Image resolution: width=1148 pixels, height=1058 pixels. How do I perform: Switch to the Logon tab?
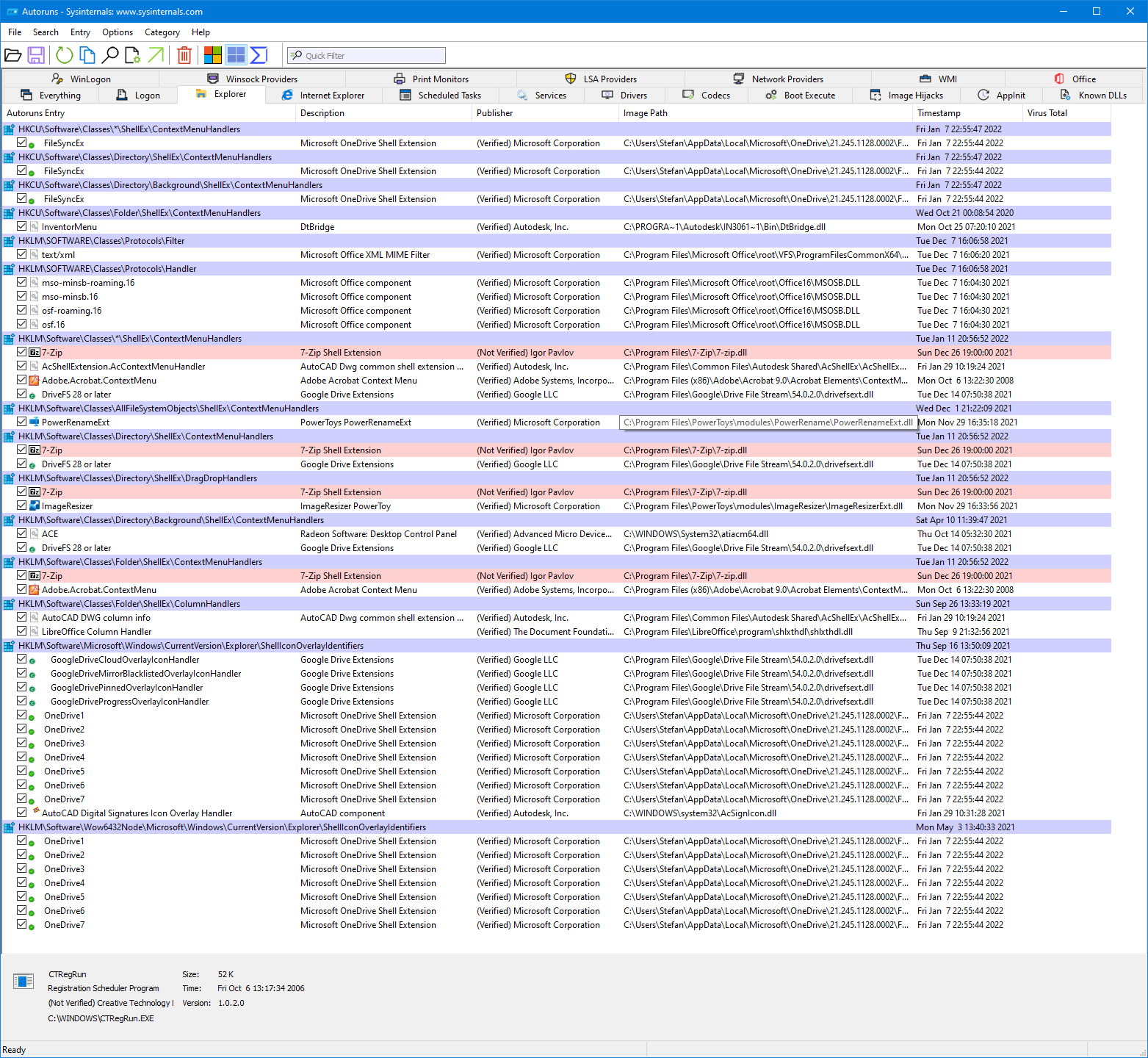tap(138, 96)
